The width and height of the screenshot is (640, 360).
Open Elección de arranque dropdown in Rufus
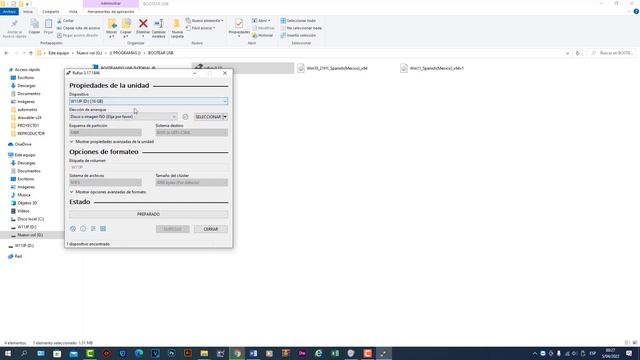[123, 117]
